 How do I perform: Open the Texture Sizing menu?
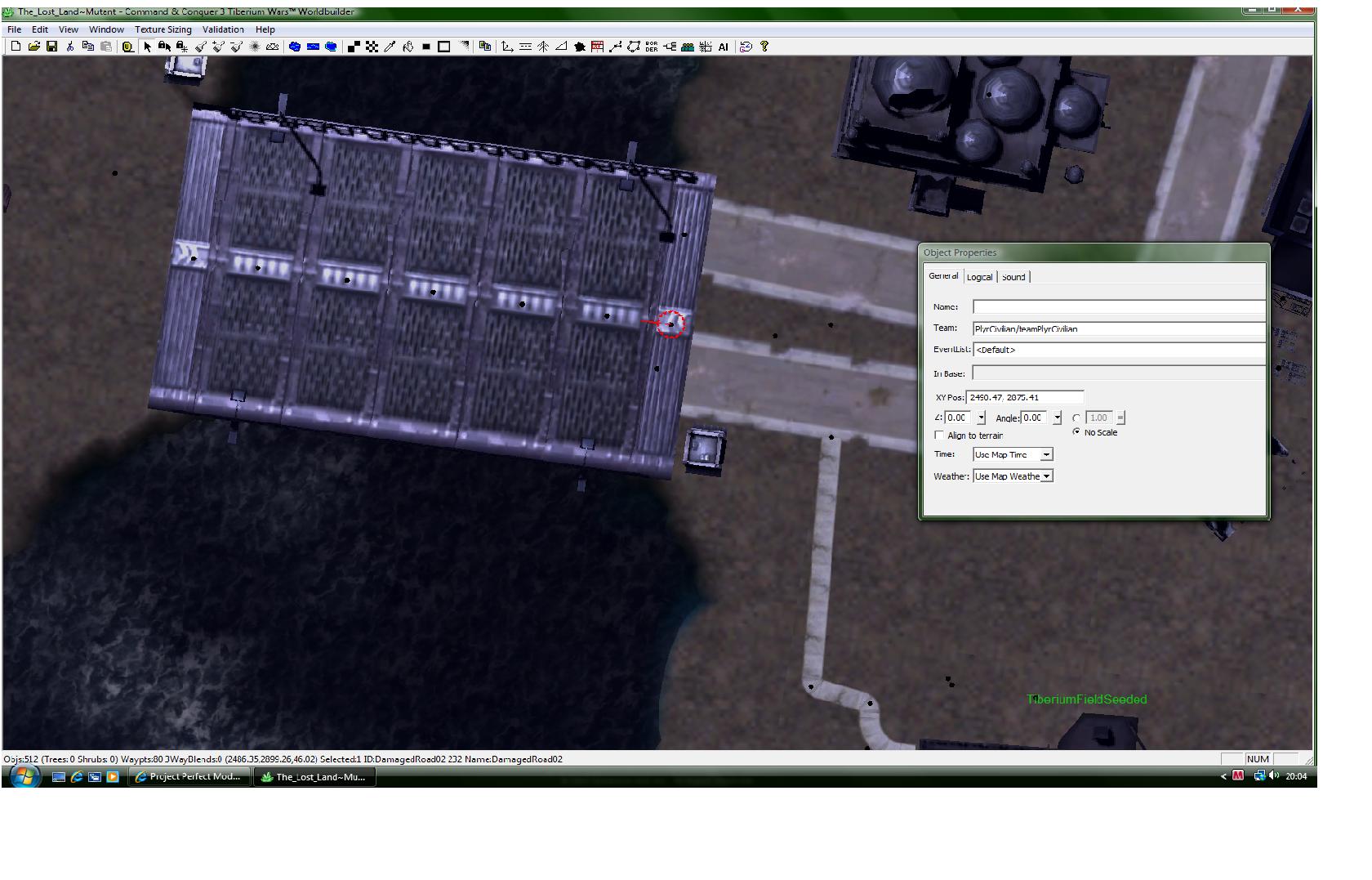click(x=163, y=29)
